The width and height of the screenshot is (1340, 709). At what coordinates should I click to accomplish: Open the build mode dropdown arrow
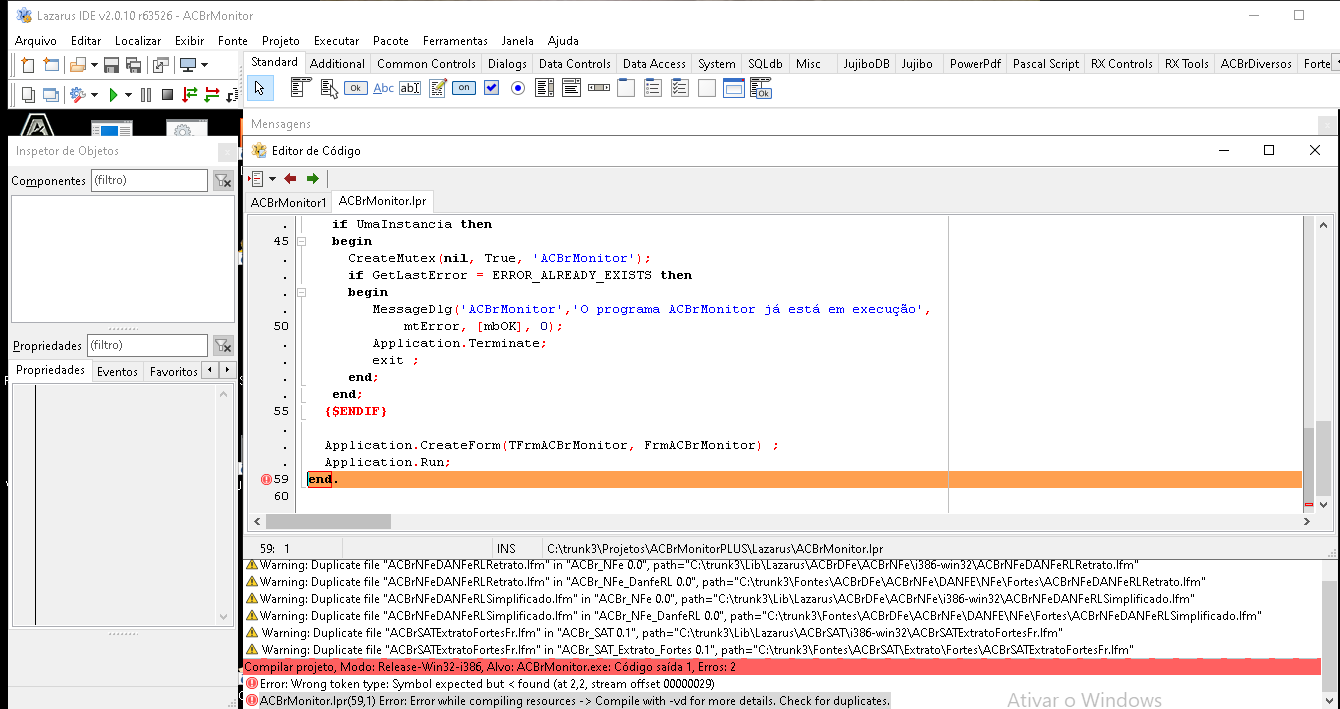point(95,95)
